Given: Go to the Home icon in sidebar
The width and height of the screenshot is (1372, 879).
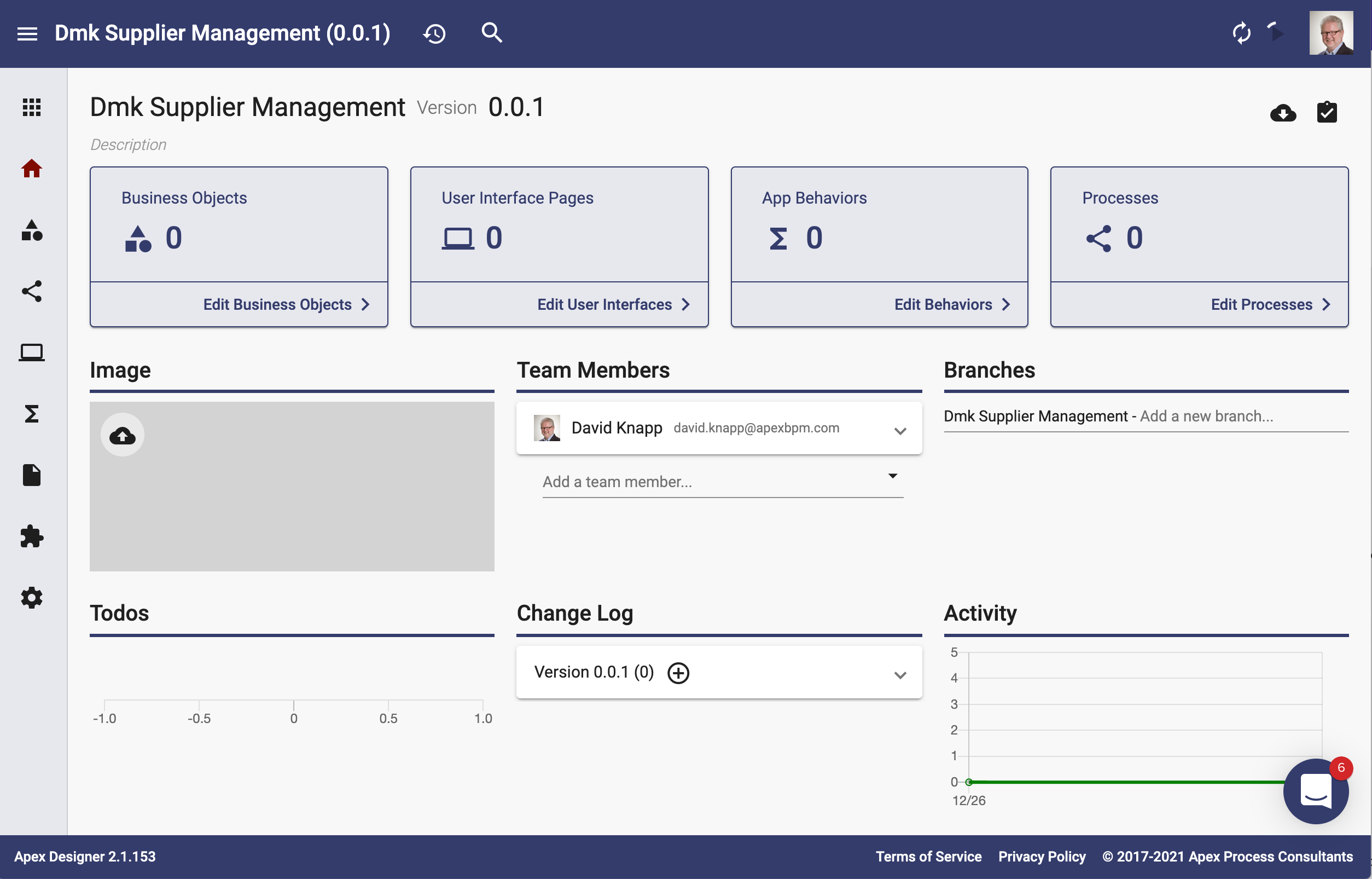Looking at the screenshot, I should pos(32,169).
